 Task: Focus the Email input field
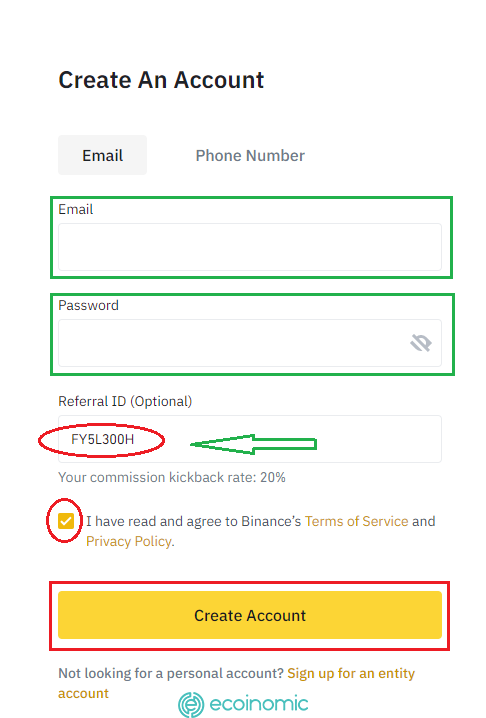250,247
